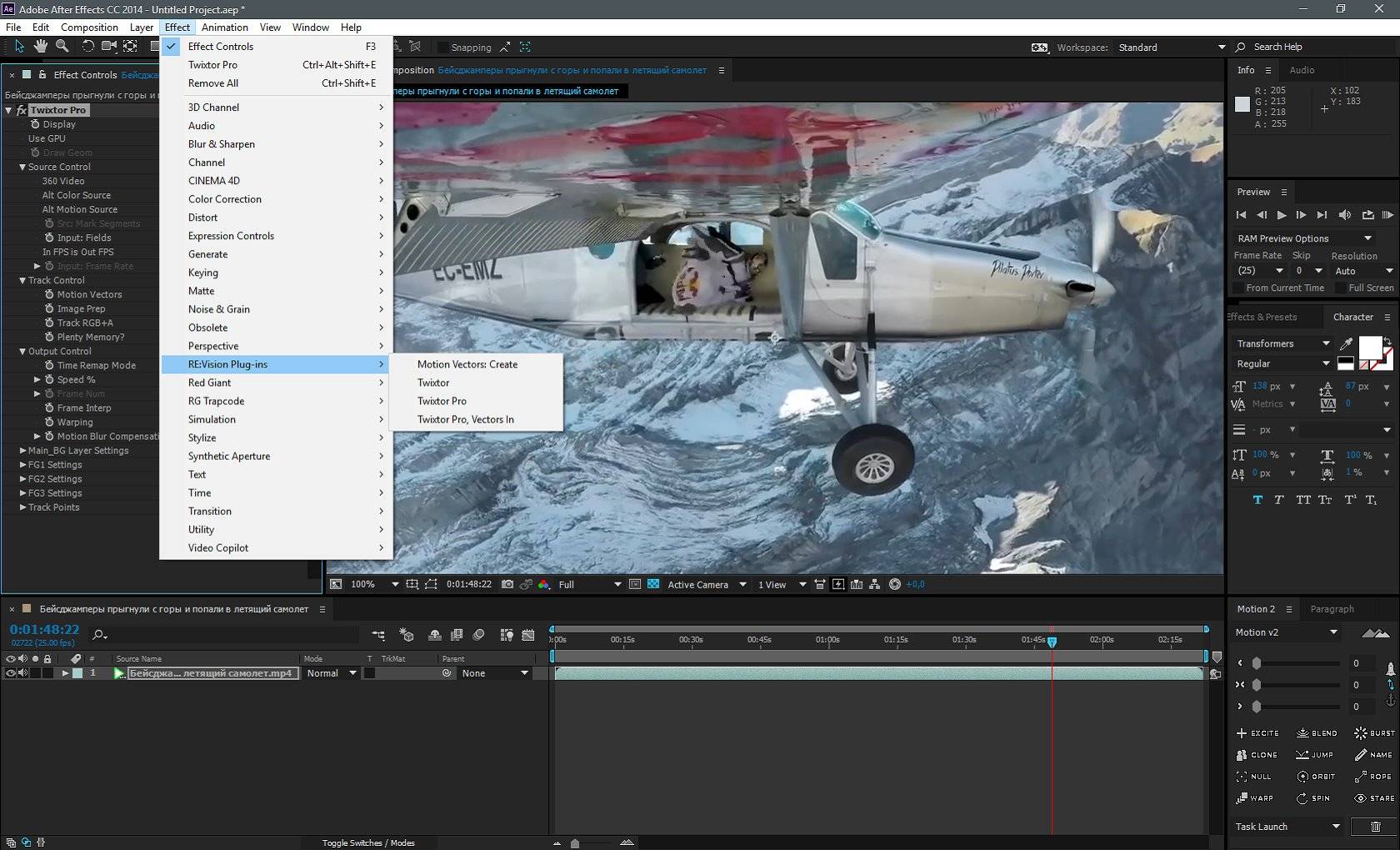
Task: Open the Animation menu
Action: (x=225, y=27)
